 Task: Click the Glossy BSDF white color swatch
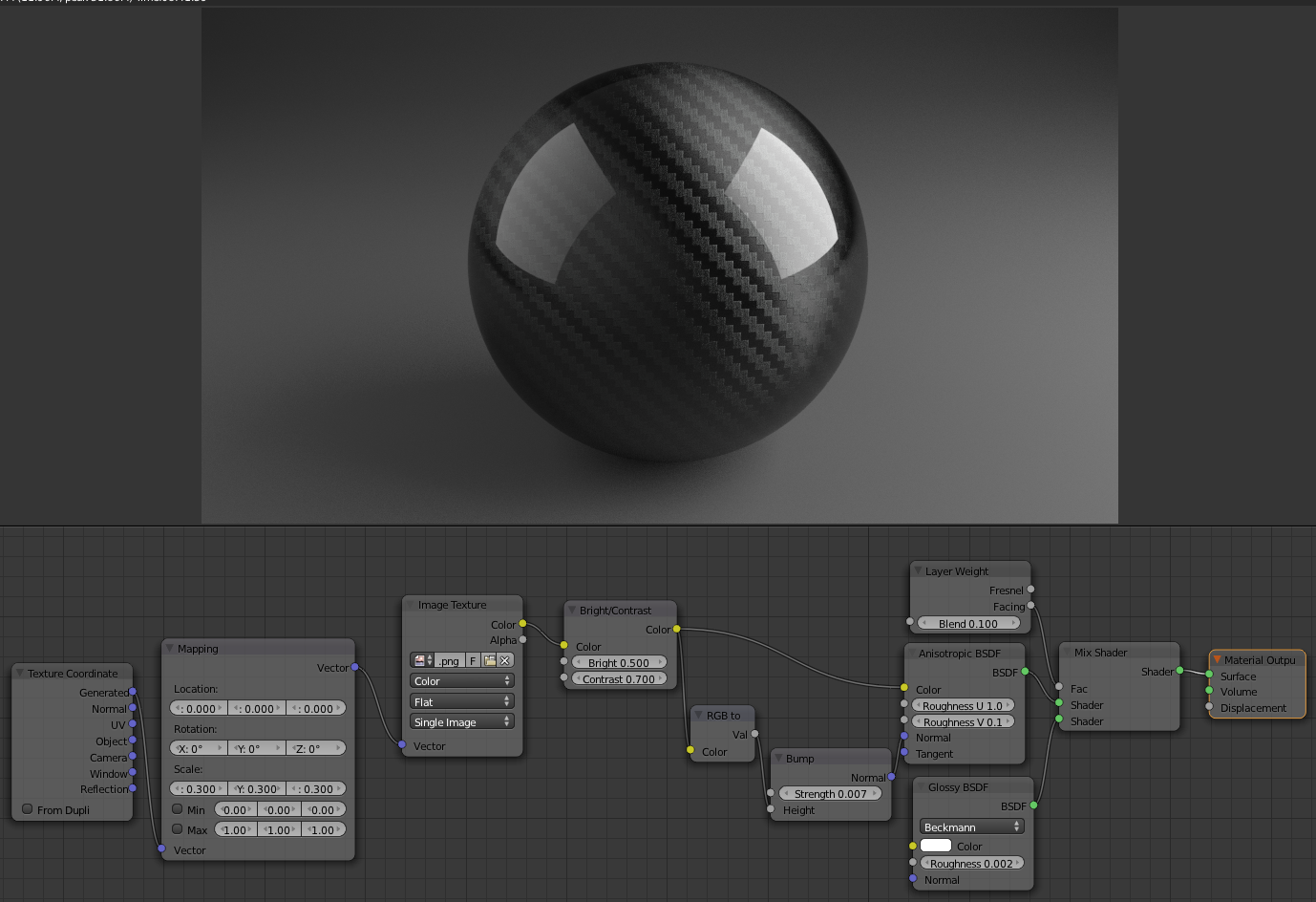(936, 846)
